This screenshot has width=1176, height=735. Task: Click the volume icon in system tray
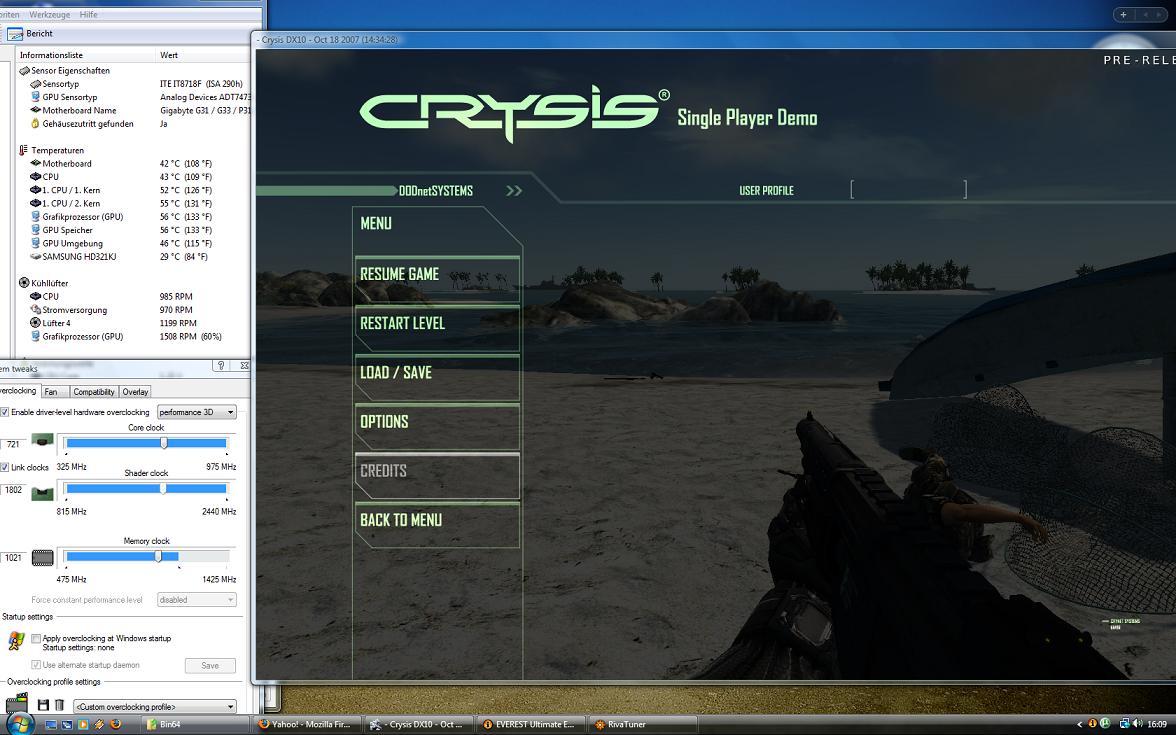[1138, 724]
